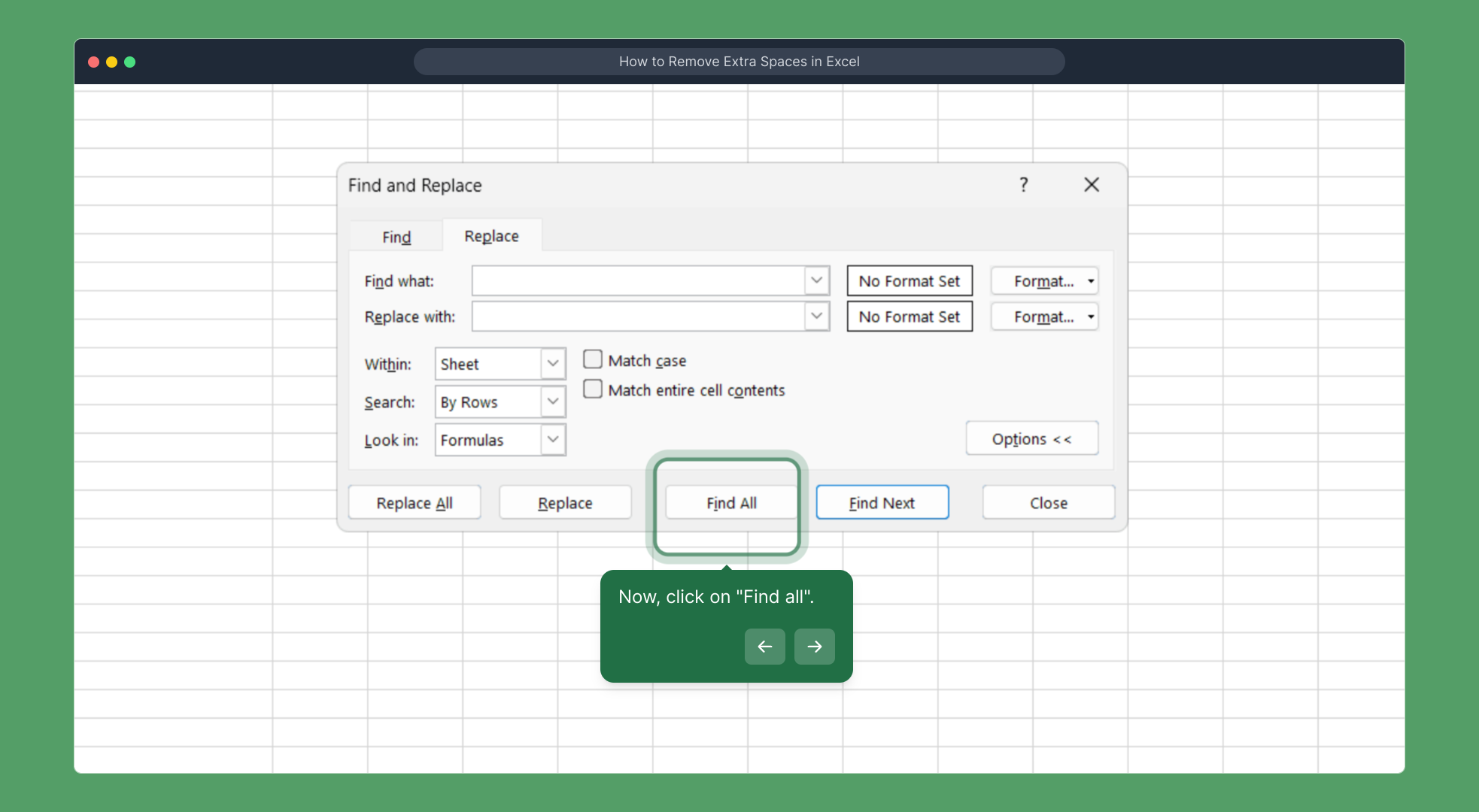Expand the Search By Rows dropdown
This screenshot has height=812, width=1479.
[552, 401]
